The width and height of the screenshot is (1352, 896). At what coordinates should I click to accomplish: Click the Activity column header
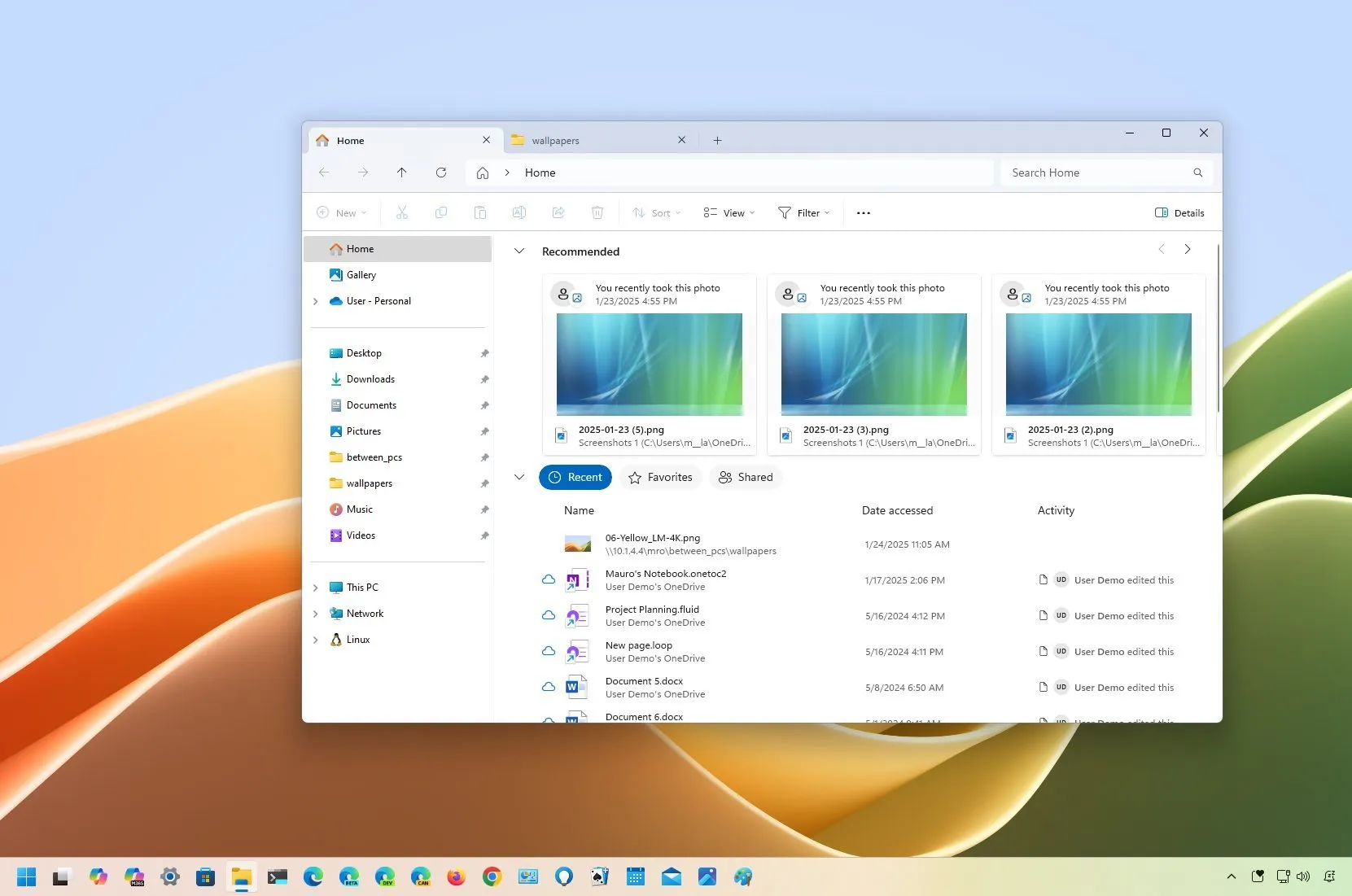click(x=1056, y=510)
